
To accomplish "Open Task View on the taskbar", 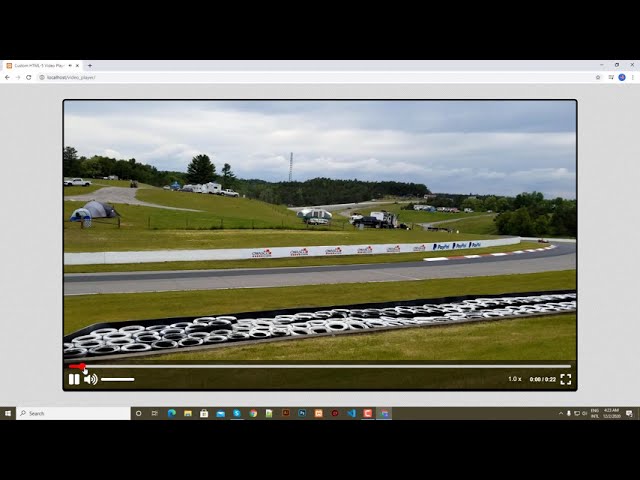I will coord(155,413).
